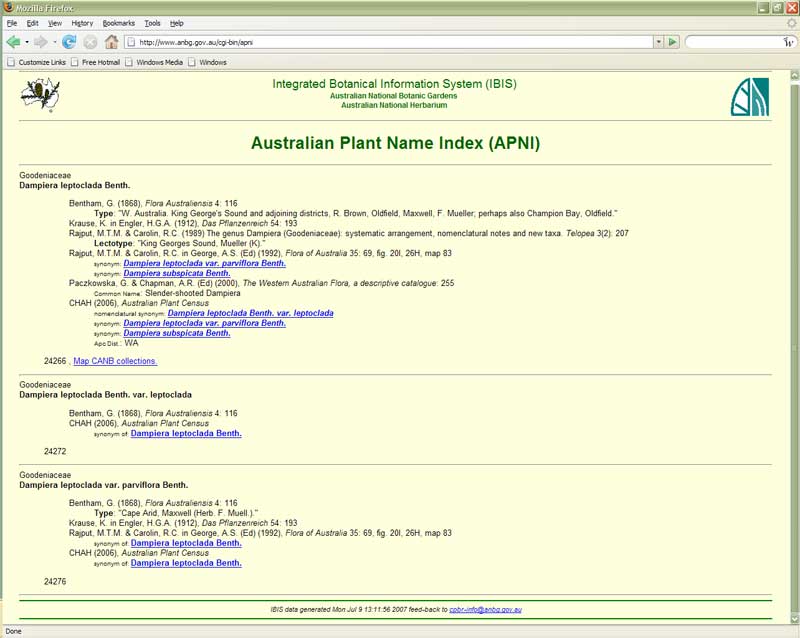Open the back history dropdown arrow
Screen dimensions: 800x638
(26, 42)
